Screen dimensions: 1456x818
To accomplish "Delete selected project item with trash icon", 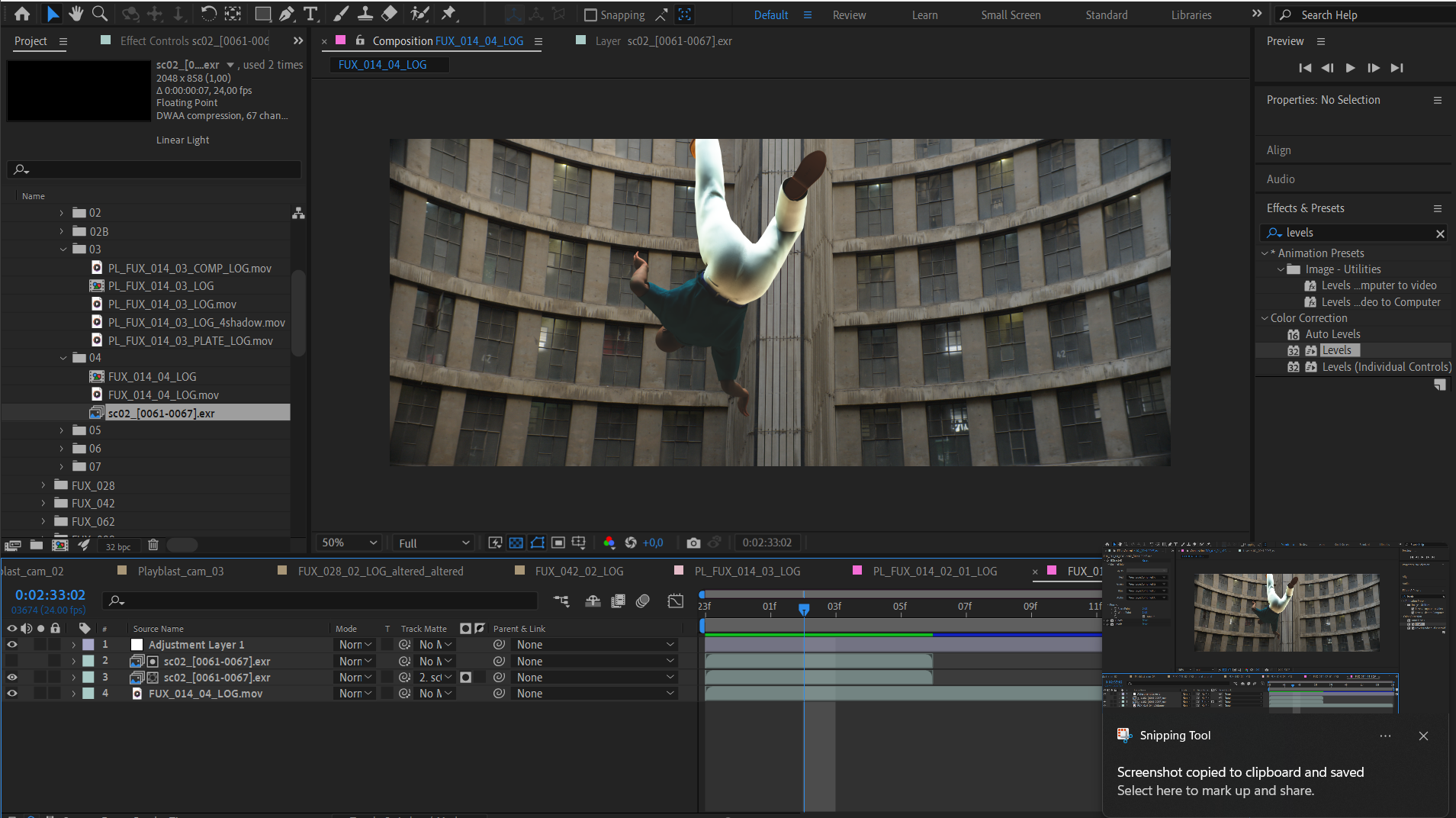I will point(153,545).
